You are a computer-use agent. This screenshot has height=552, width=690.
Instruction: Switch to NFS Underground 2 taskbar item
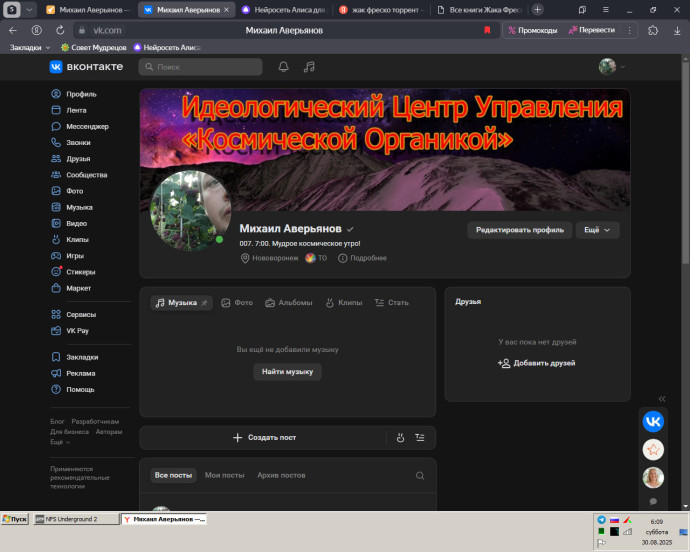coord(76,519)
